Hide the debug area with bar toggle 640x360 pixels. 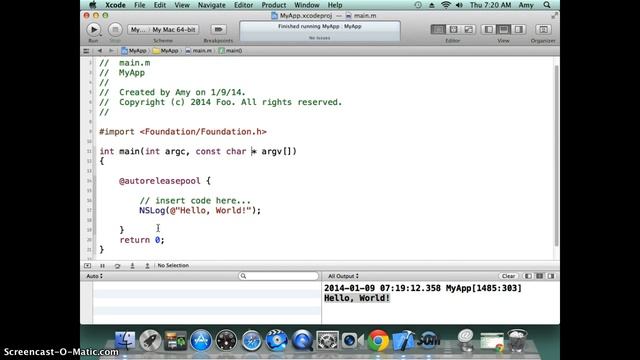(87, 266)
